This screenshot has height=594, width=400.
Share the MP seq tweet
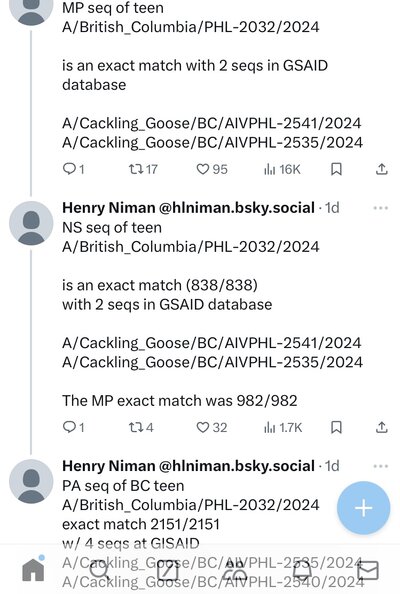381,169
